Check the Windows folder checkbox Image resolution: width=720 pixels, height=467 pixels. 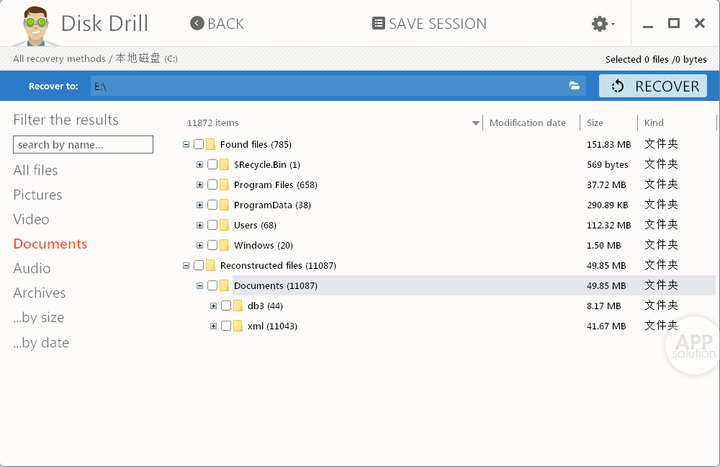[212, 245]
